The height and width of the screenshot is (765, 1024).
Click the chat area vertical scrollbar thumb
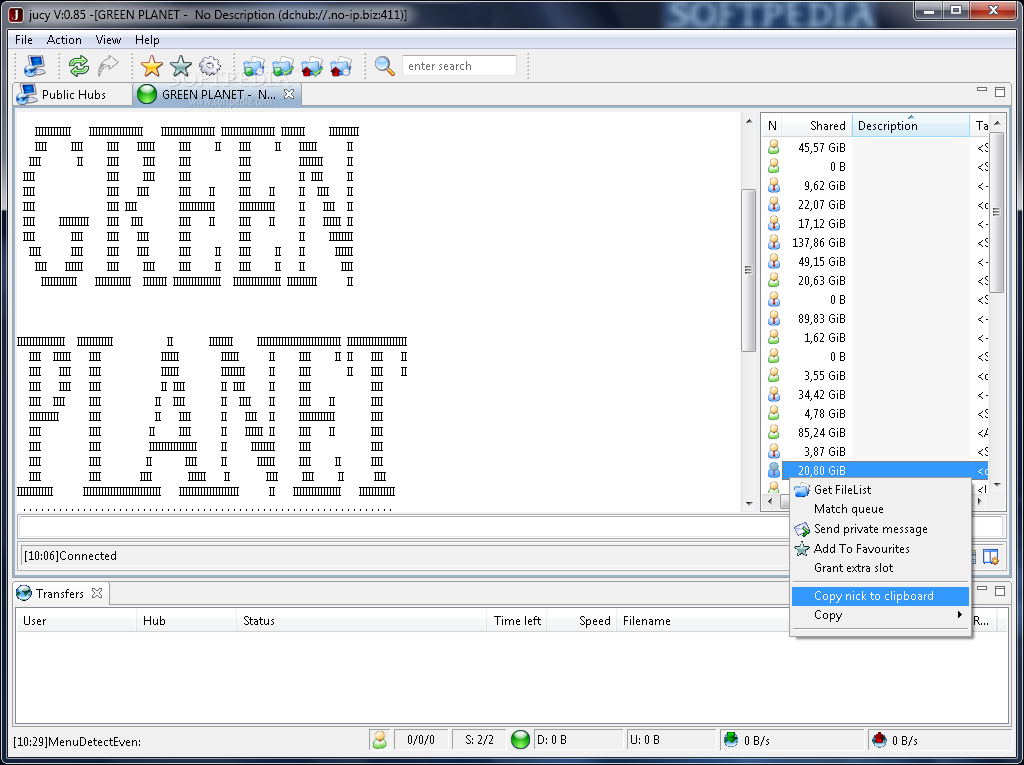click(x=748, y=270)
